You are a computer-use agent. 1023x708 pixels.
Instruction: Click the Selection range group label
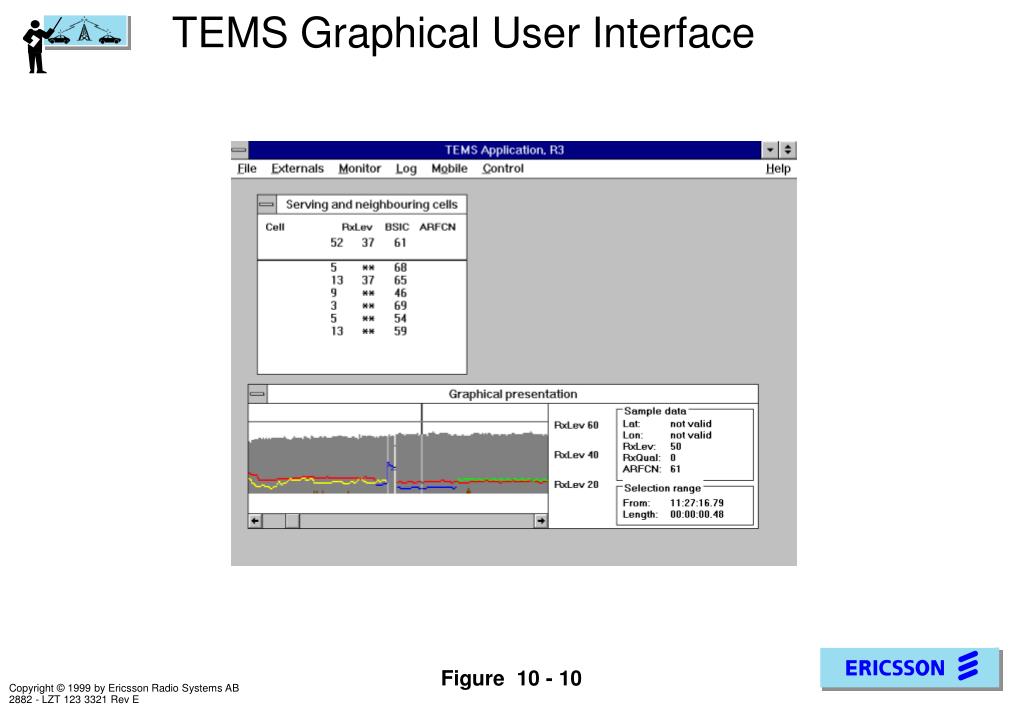(662, 488)
